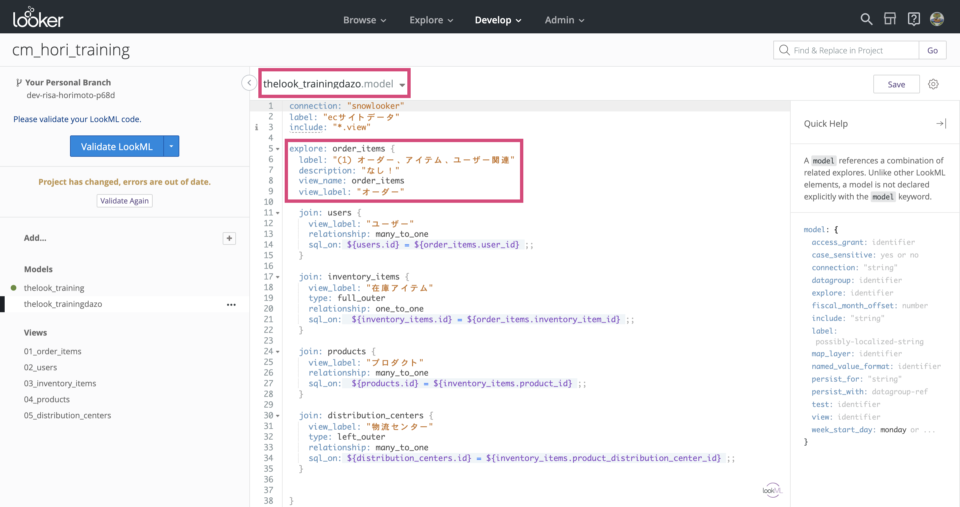The image size is (960, 507).
Task: Click the Add... label in sidebar
Action: (35, 238)
